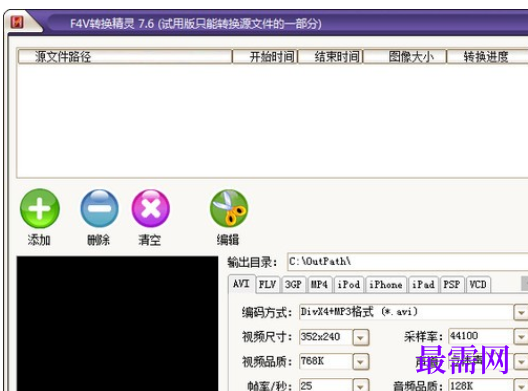
Task: Switch to the iPhone tab
Action: coord(386,285)
